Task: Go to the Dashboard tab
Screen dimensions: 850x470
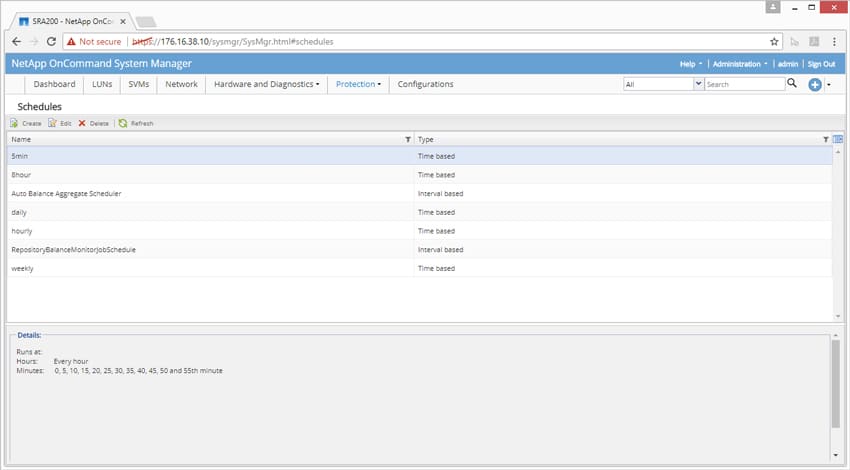Action: click(54, 84)
